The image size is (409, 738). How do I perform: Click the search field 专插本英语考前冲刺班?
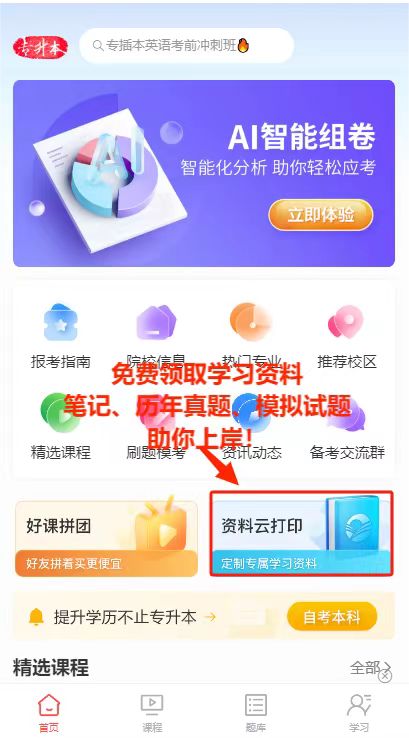[187, 46]
